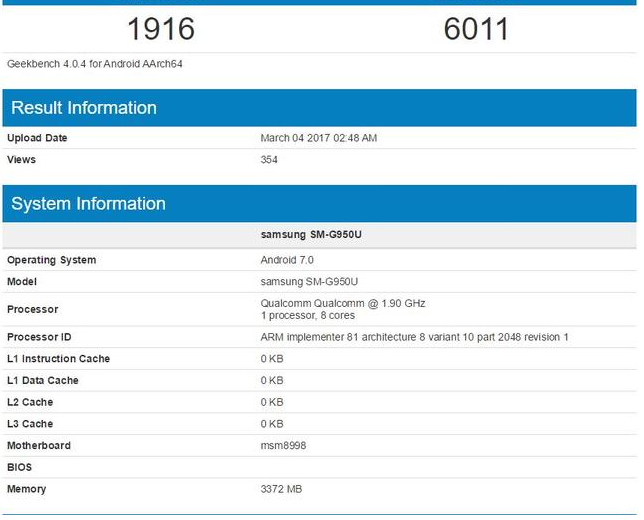Click the Model label
Screen dimensions: 644x520
point(22,282)
